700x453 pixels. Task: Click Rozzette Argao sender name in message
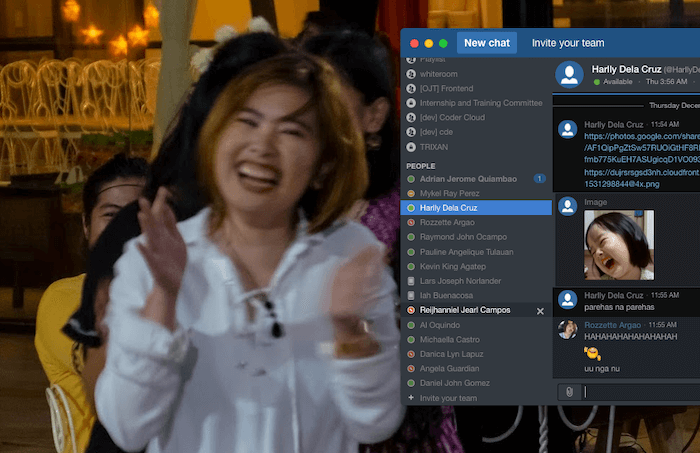(x=612, y=325)
